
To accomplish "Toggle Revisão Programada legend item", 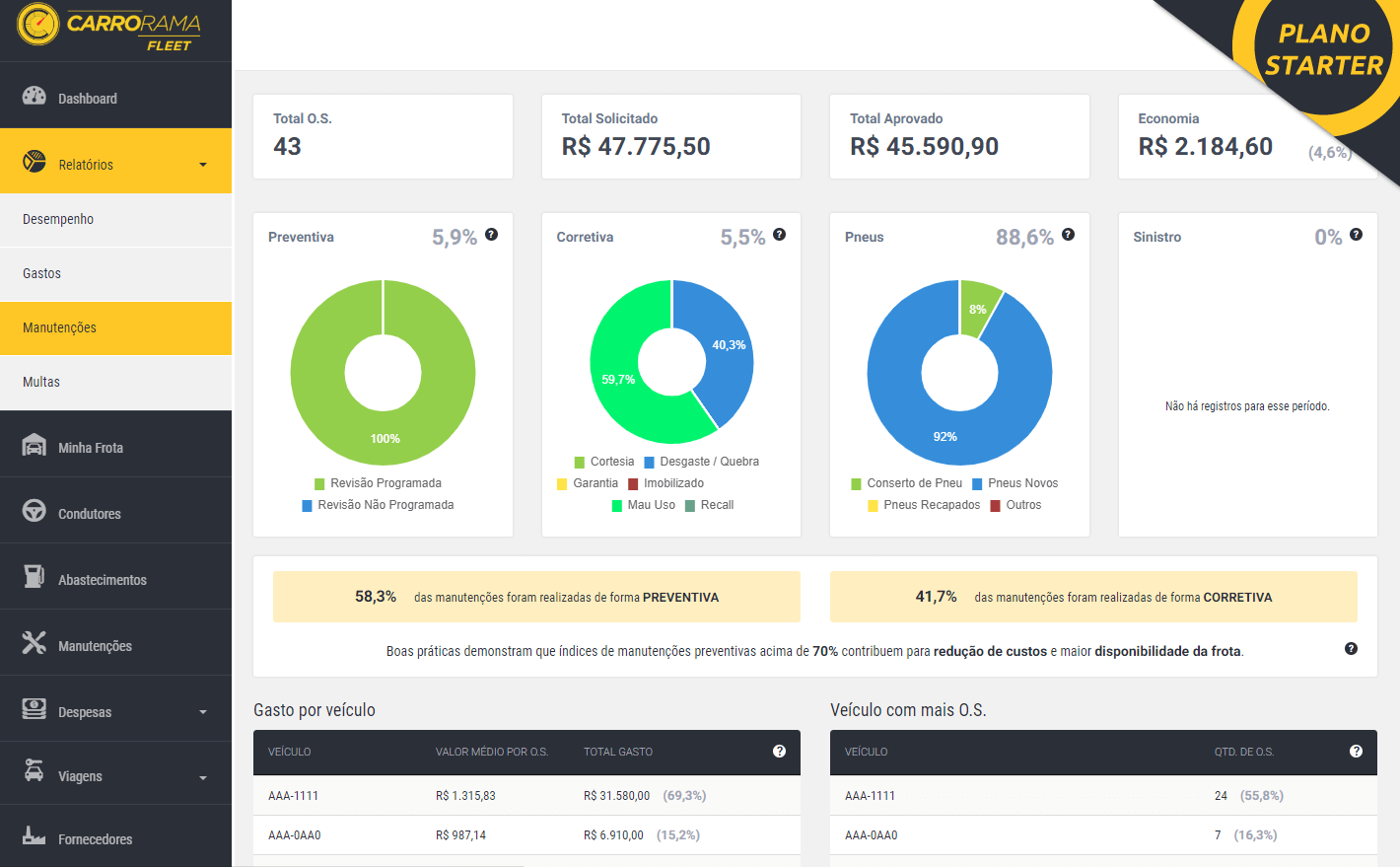I will [x=378, y=483].
